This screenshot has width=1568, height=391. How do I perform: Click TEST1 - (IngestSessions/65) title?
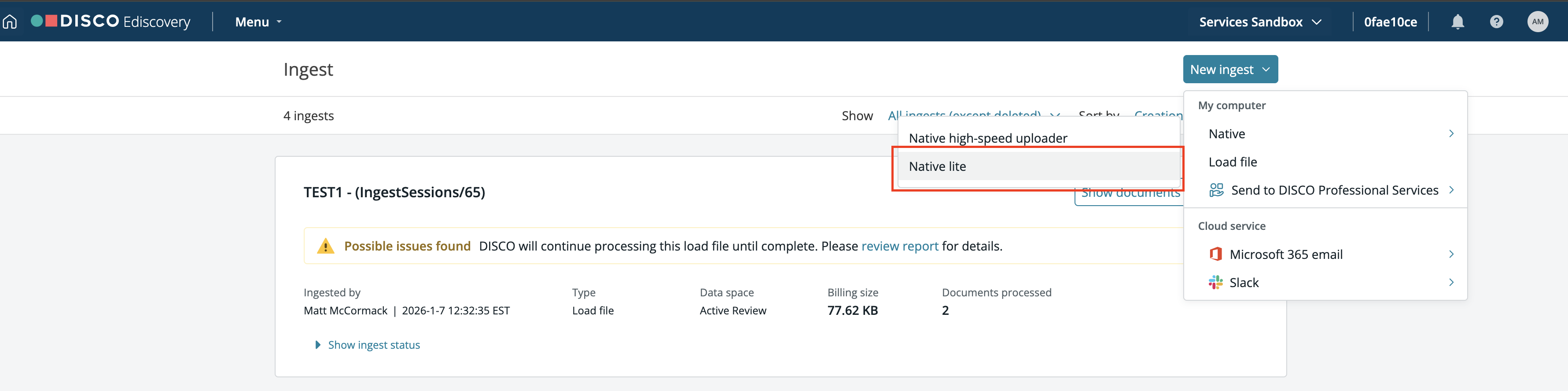(394, 192)
